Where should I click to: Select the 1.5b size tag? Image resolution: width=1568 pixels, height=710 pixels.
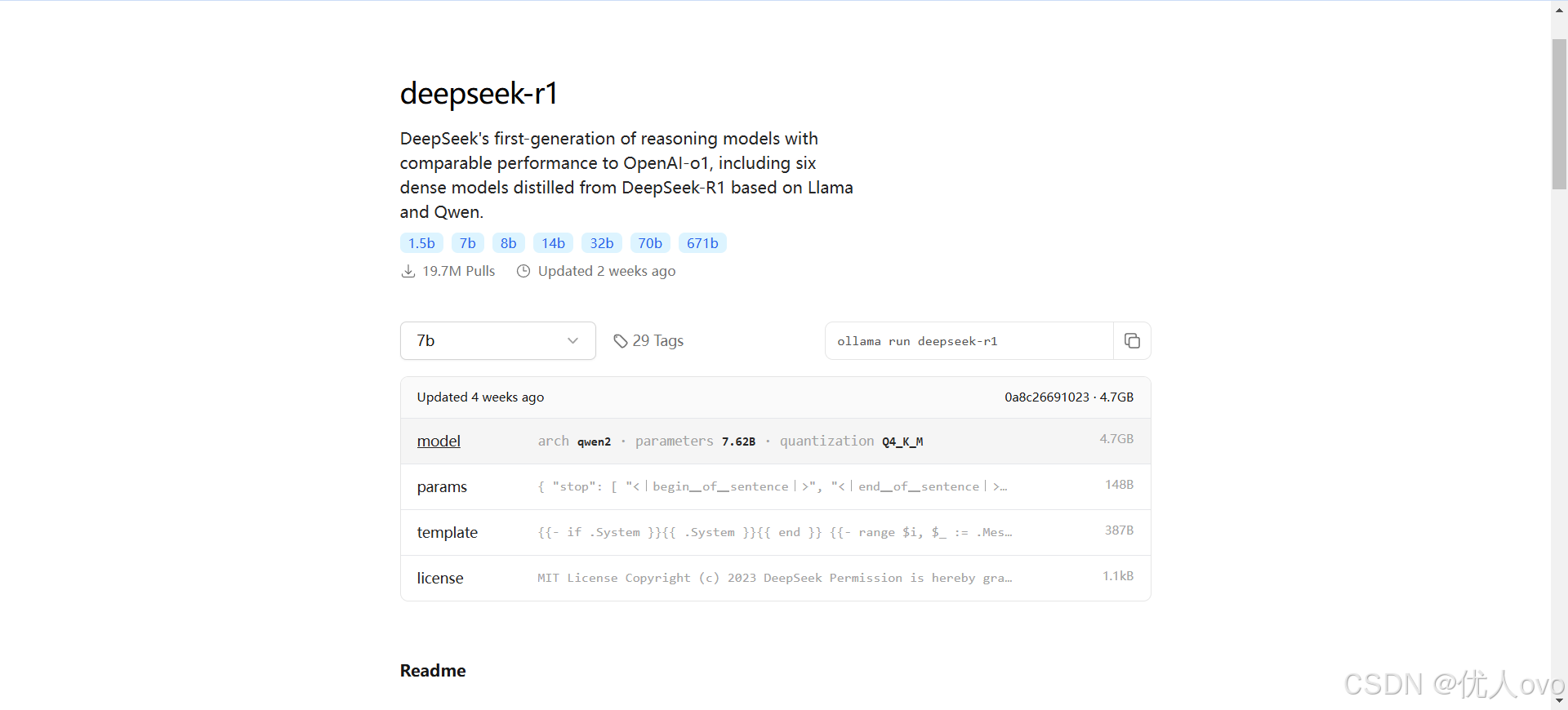click(421, 243)
